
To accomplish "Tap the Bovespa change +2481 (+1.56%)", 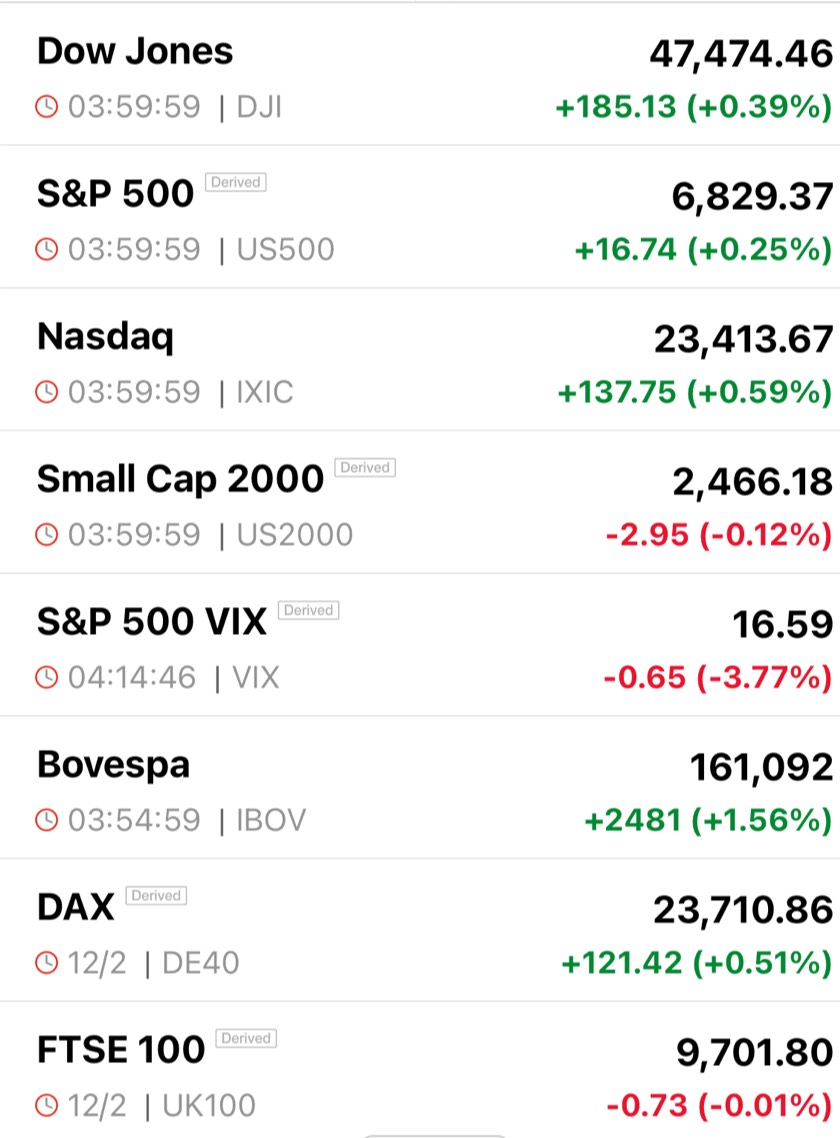I will (x=707, y=821).
